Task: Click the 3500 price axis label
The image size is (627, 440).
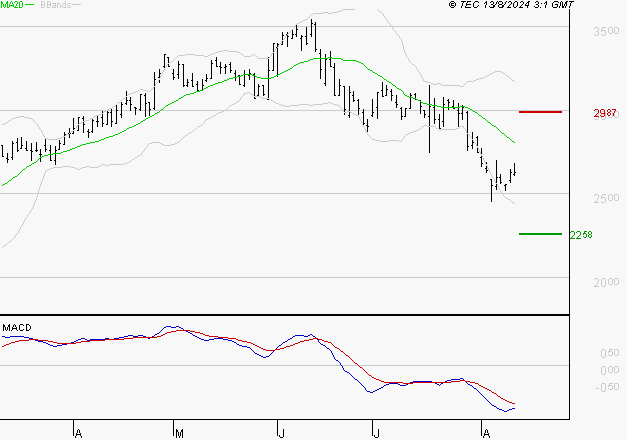Action: [x=607, y=31]
